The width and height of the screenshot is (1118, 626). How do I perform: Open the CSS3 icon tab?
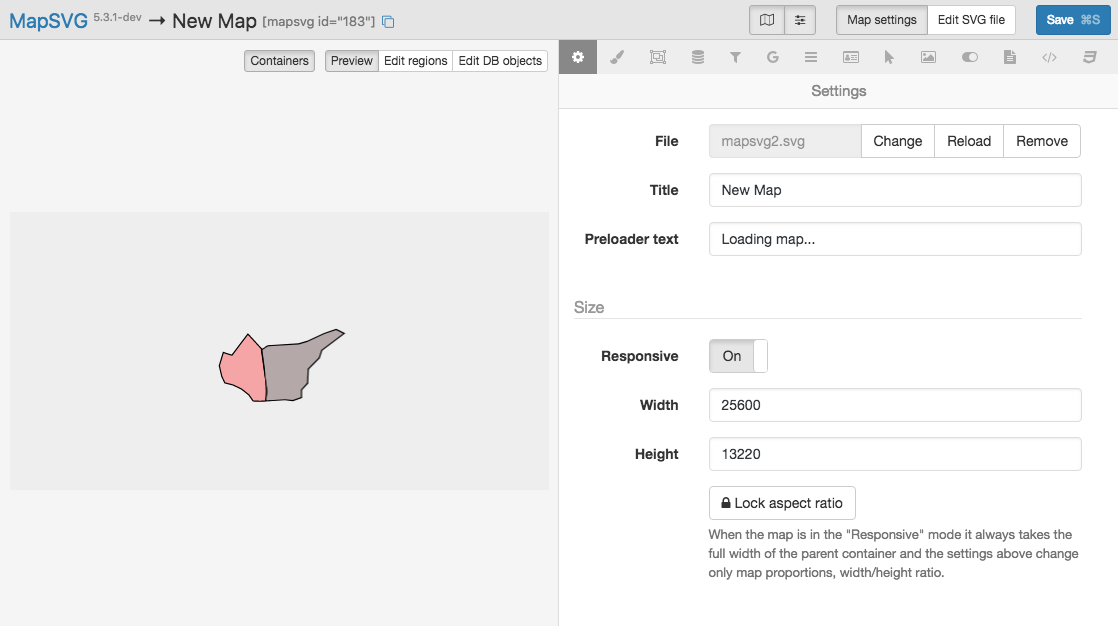(1089, 57)
